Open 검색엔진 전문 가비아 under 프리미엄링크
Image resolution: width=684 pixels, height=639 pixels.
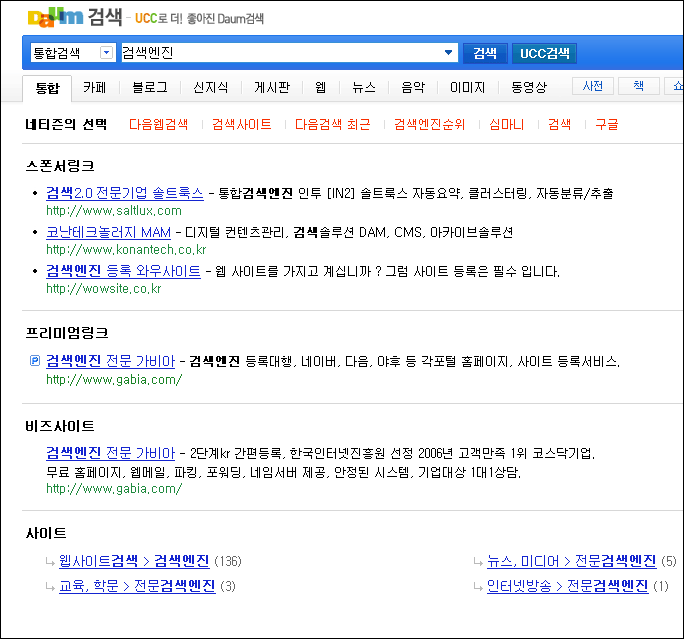(110, 361)
